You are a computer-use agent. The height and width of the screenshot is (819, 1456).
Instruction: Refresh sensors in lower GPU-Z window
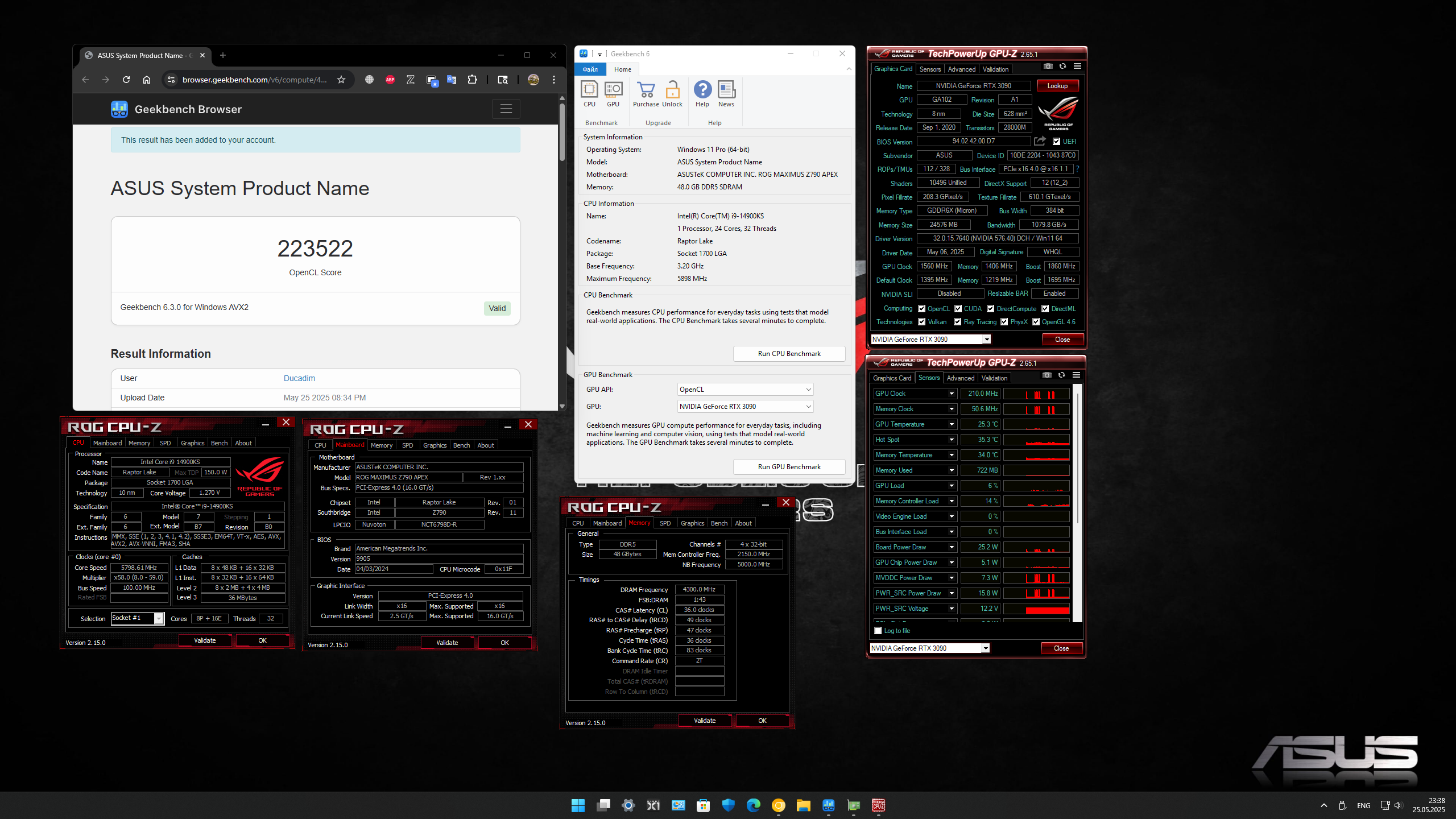(x=1061, y=375)
